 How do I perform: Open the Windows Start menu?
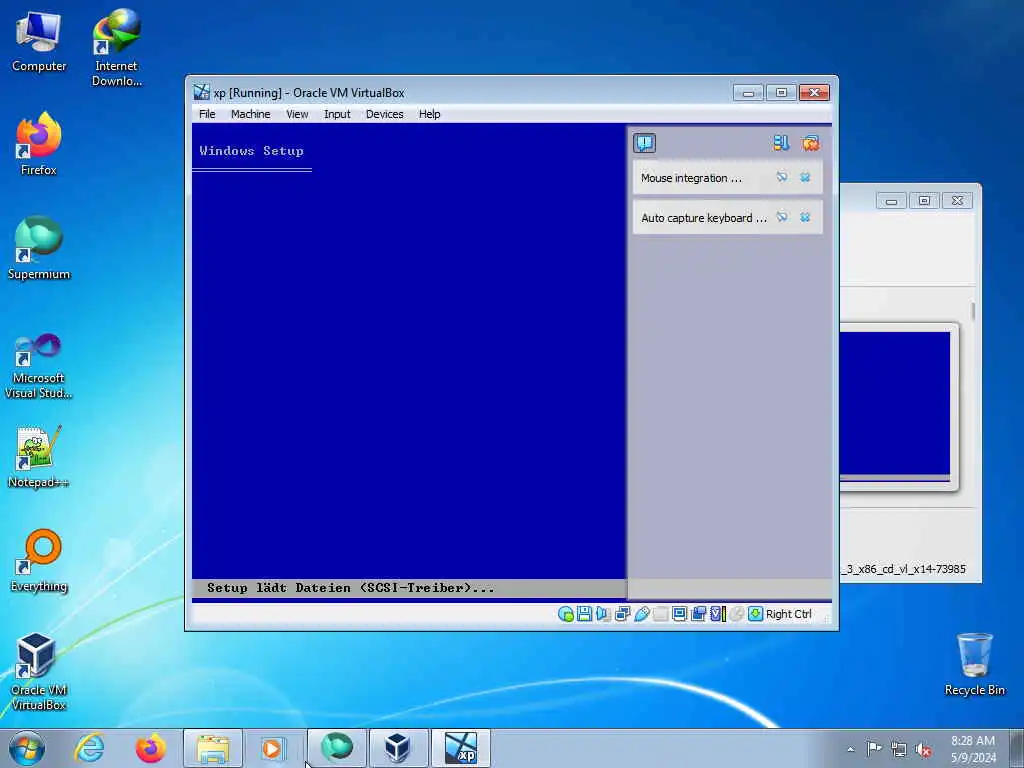click(x=27, y=748)
